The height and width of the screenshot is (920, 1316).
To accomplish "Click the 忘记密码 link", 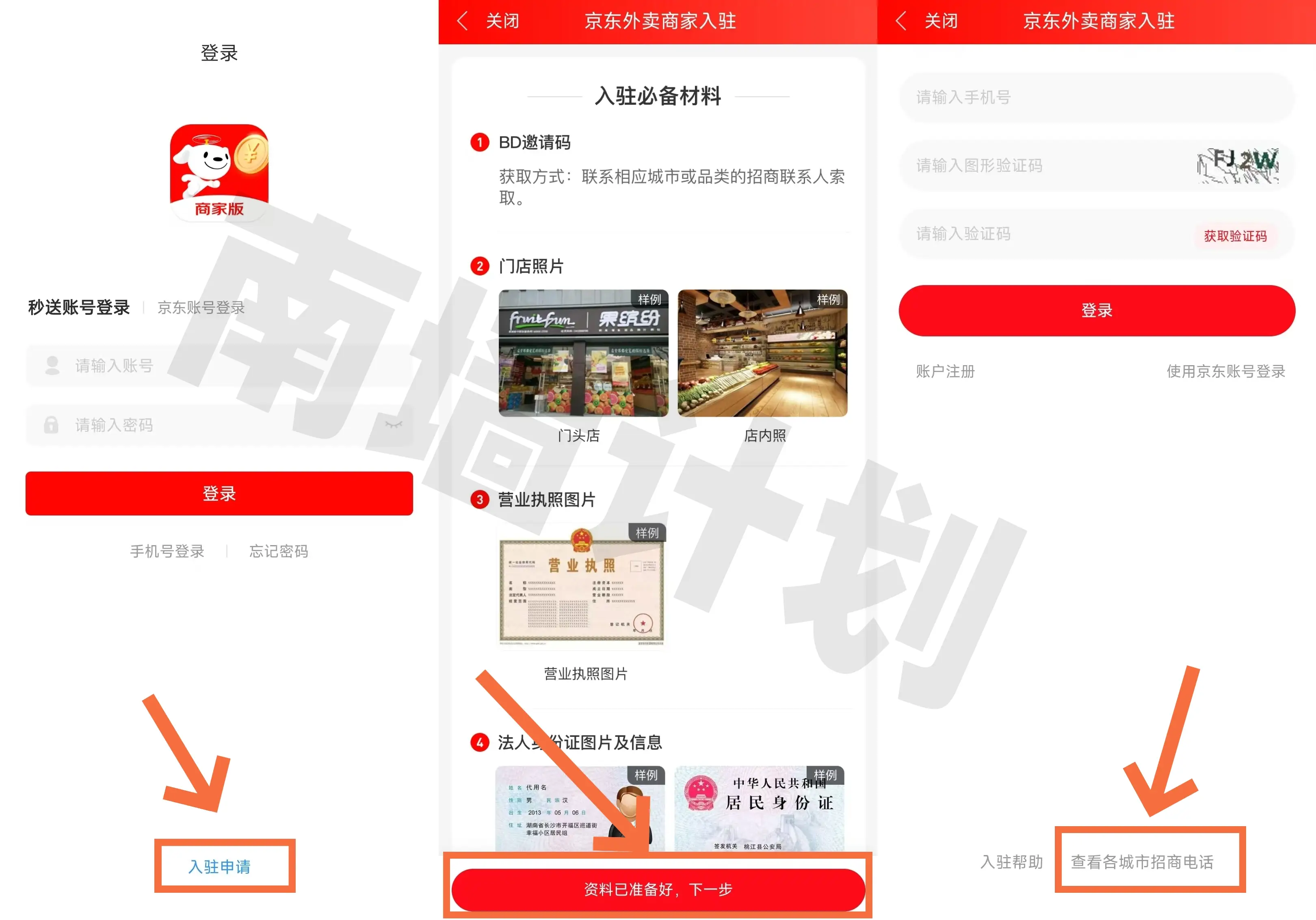I will [279, 552].
